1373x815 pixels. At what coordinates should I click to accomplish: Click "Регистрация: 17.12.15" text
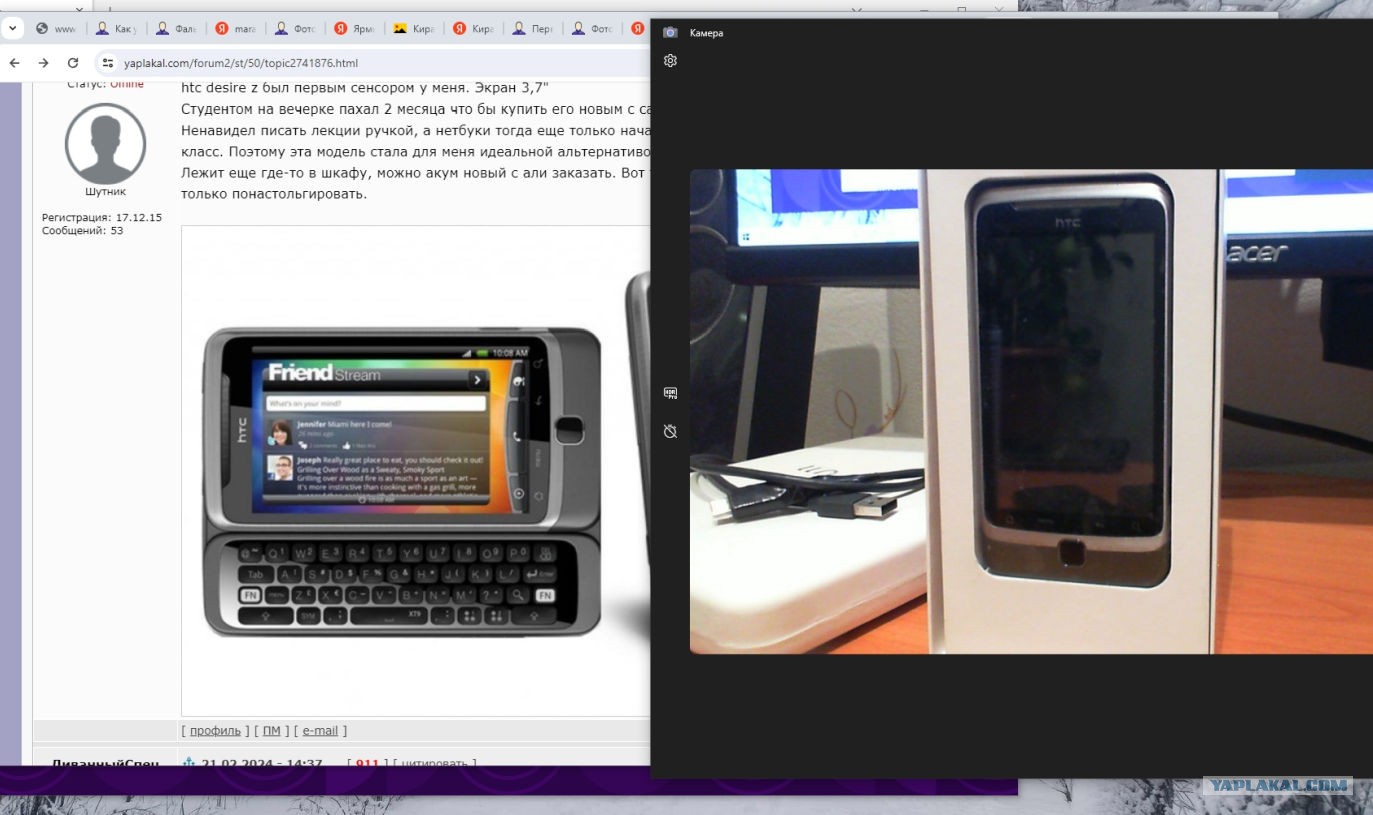pos(101,217)
